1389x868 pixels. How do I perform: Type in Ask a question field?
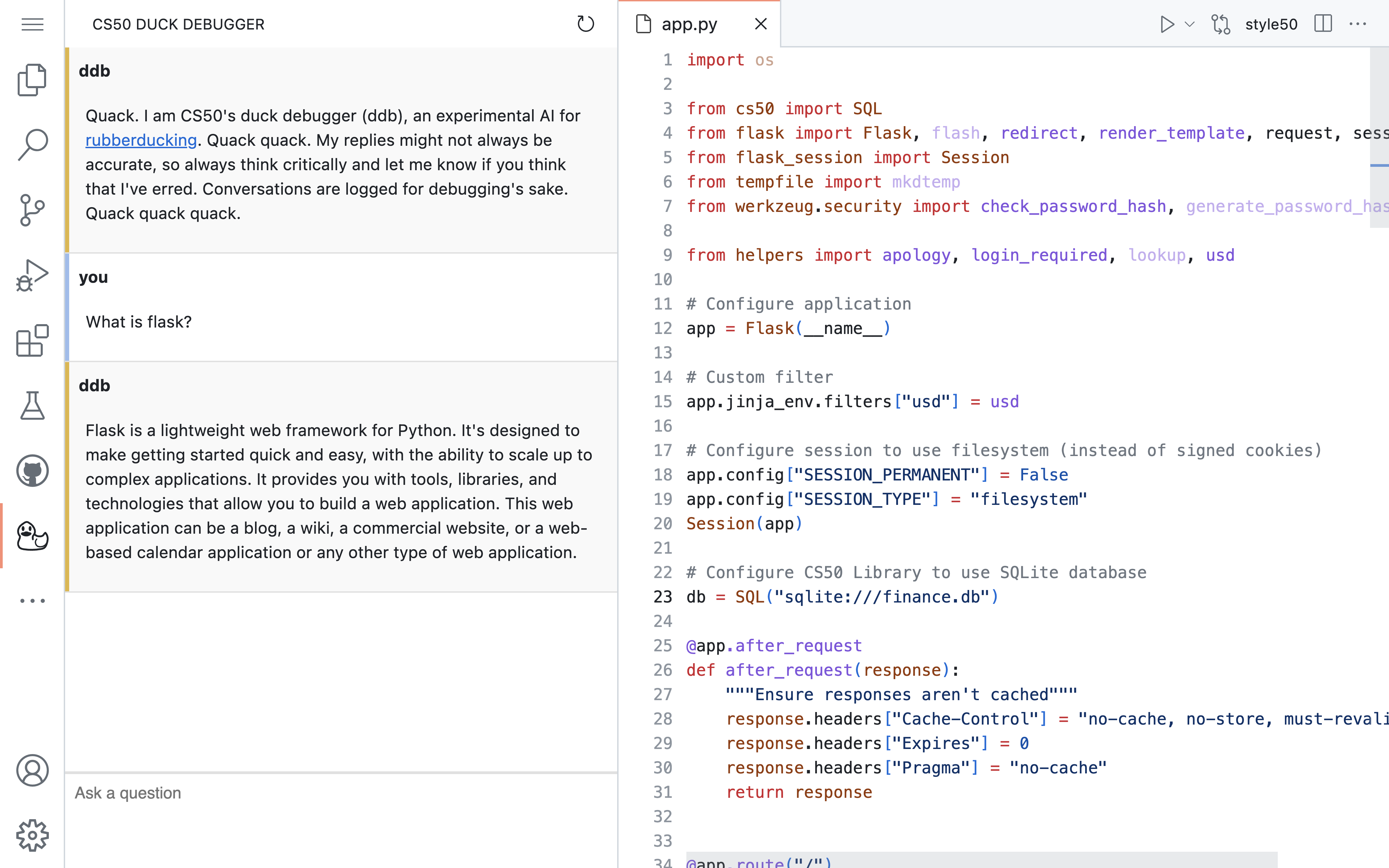click(x=341, y=793)
